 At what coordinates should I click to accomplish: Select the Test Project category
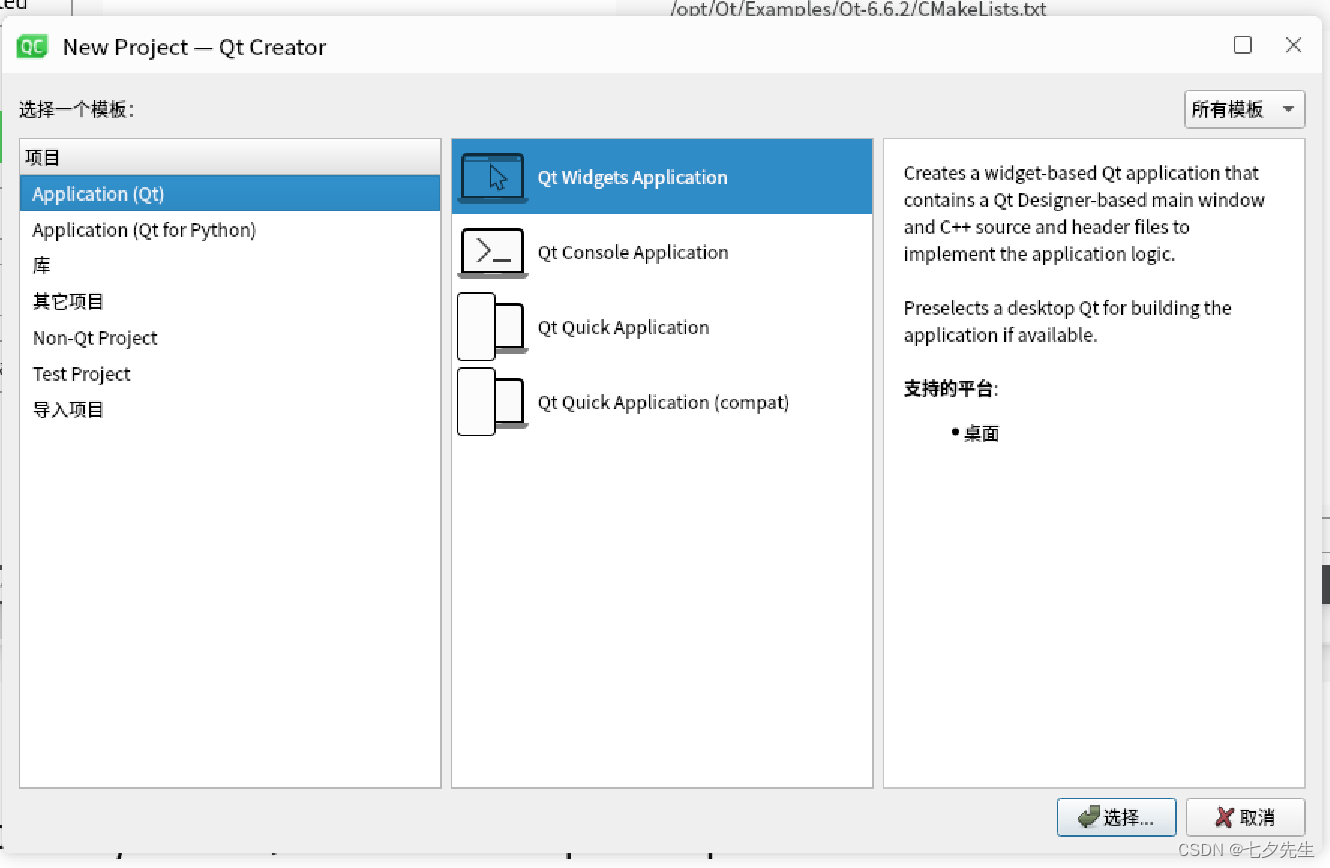(x=230, y=374)
